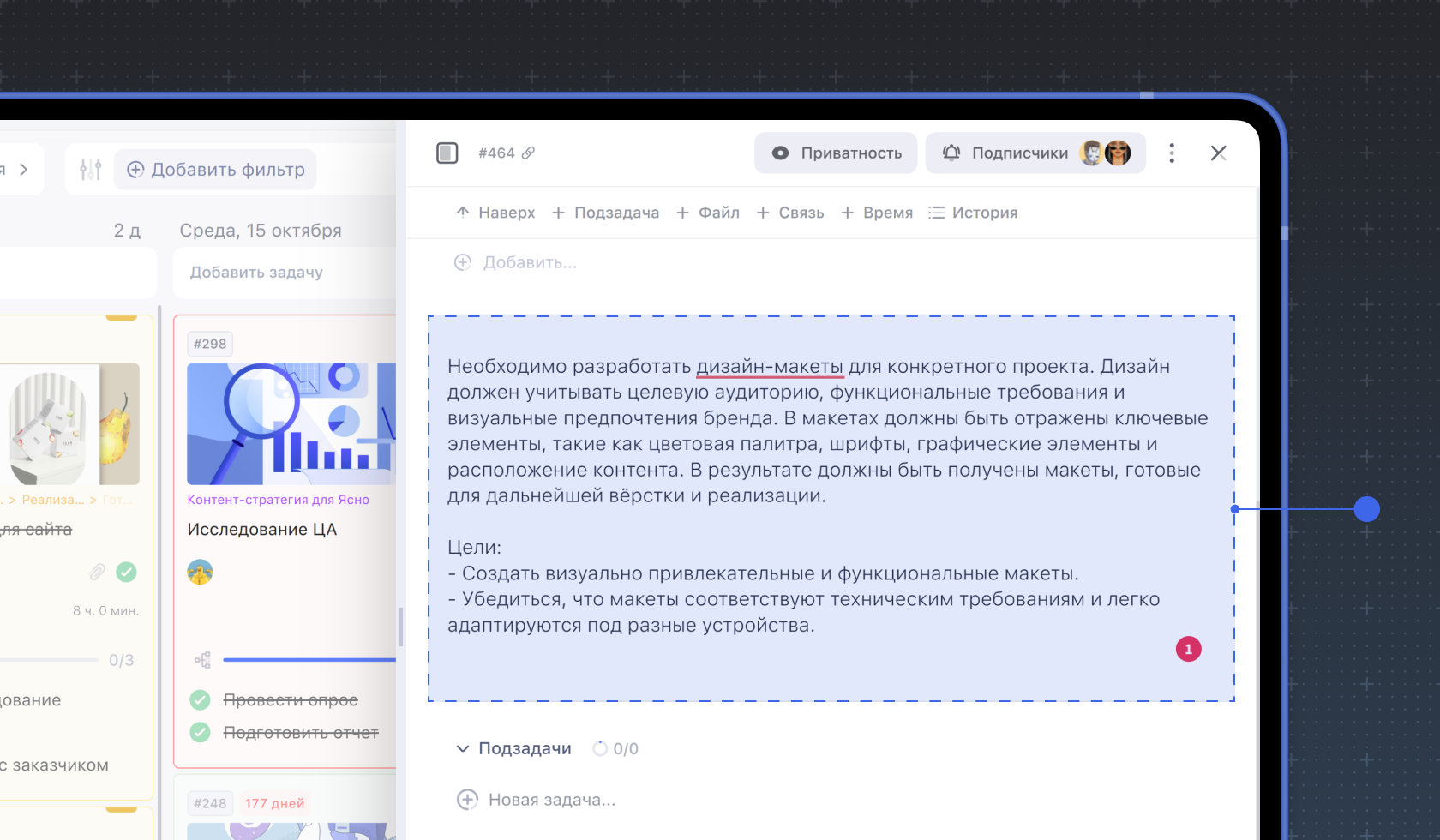Click the task status square icon

(x=447, y=153)
